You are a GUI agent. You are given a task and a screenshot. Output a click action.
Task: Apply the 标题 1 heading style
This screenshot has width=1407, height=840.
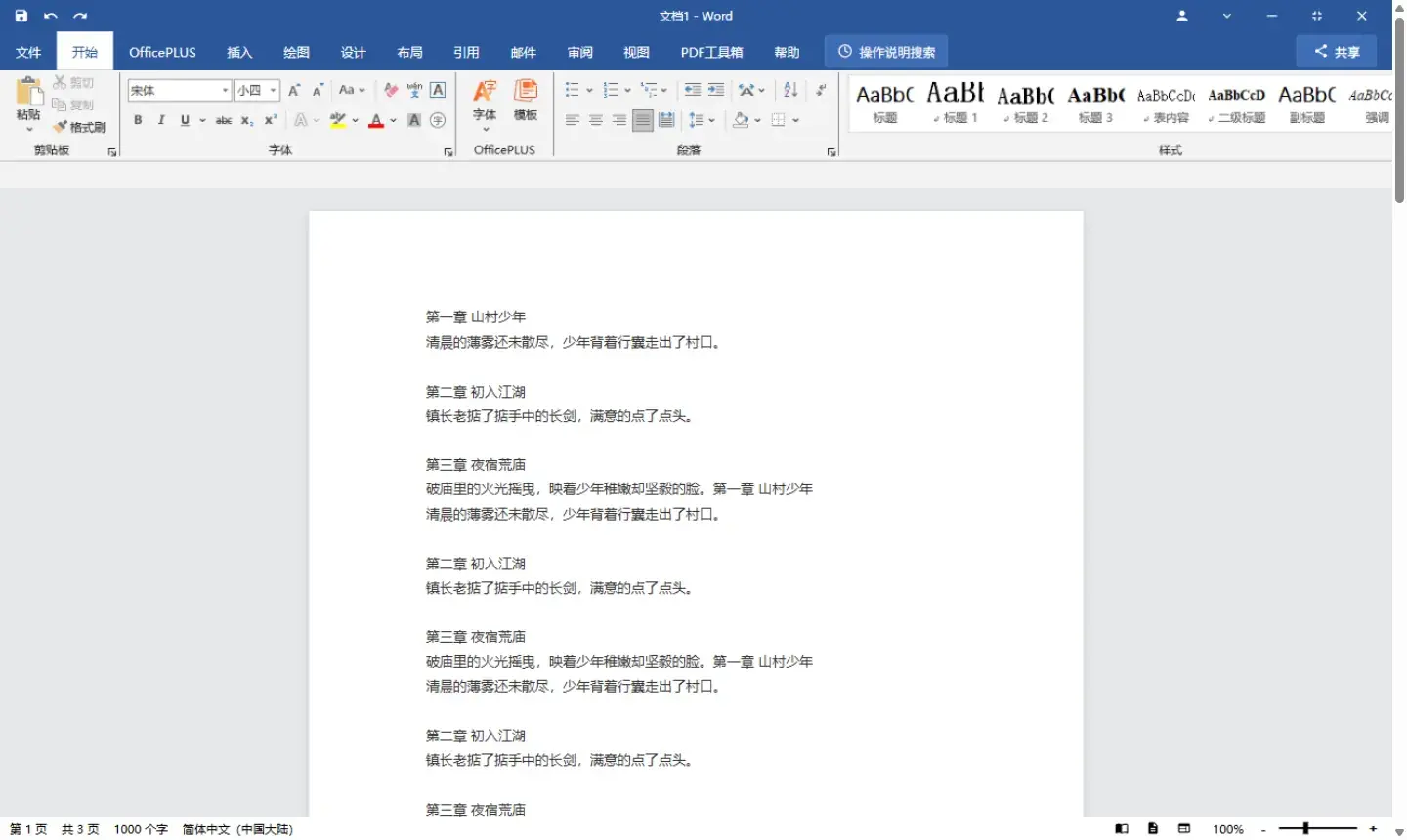tap(956, 102)
